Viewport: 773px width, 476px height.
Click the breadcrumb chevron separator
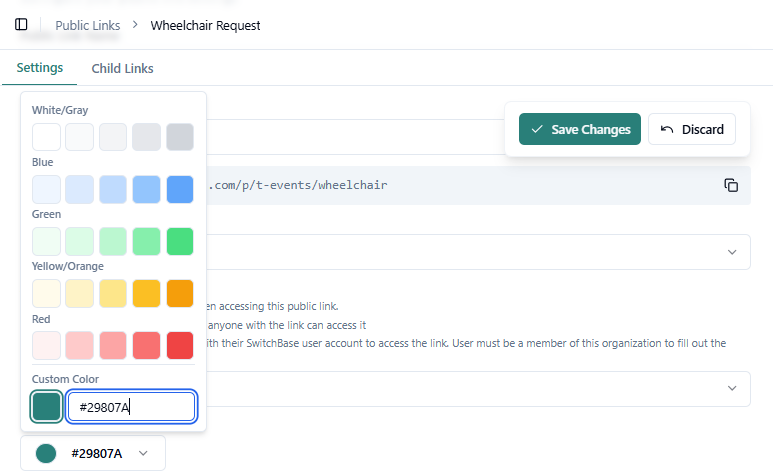[135, 25]
